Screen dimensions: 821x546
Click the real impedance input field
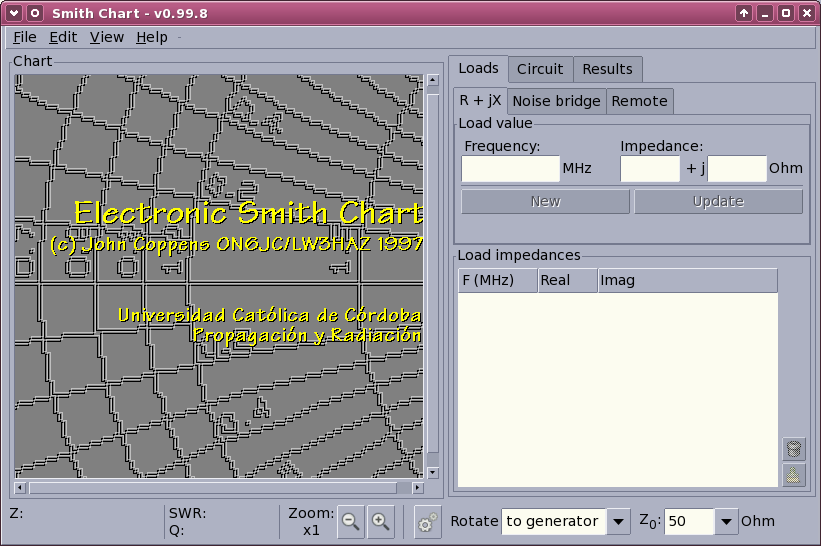pyautogui.click(x=650, y=169)
